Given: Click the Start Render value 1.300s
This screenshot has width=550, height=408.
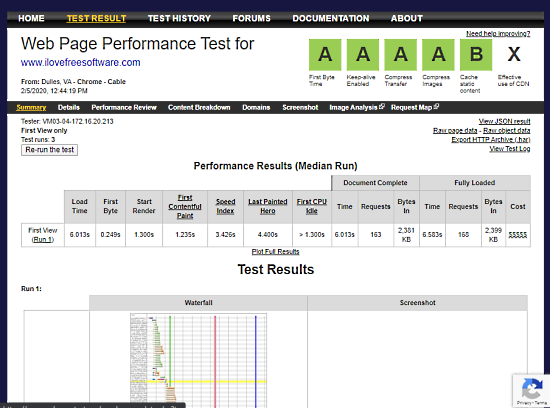Looking at the screenshot, I should tap(144, 235).
